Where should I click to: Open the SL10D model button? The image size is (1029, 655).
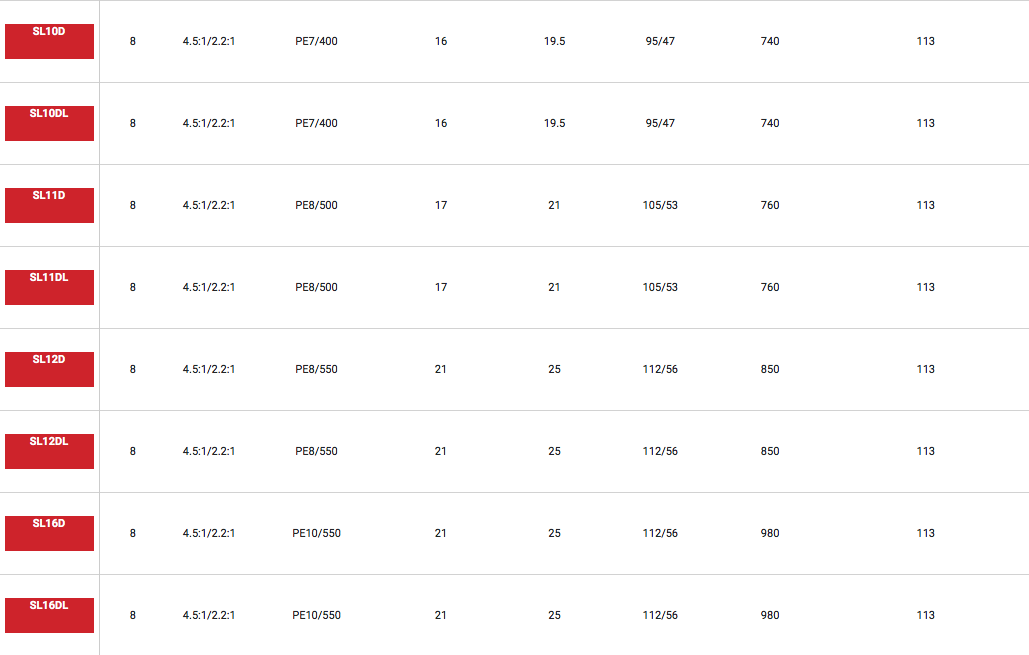pos(49,41)
